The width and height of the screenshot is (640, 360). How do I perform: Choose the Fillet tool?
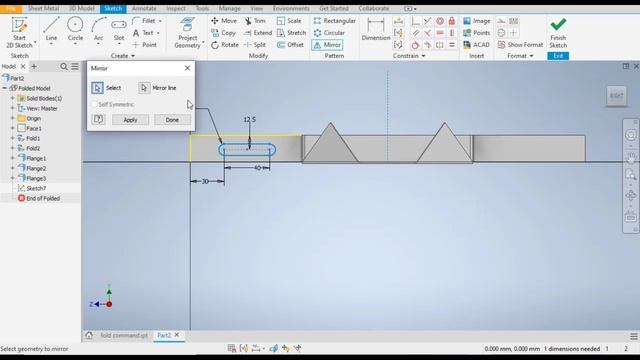coord(147,20)
